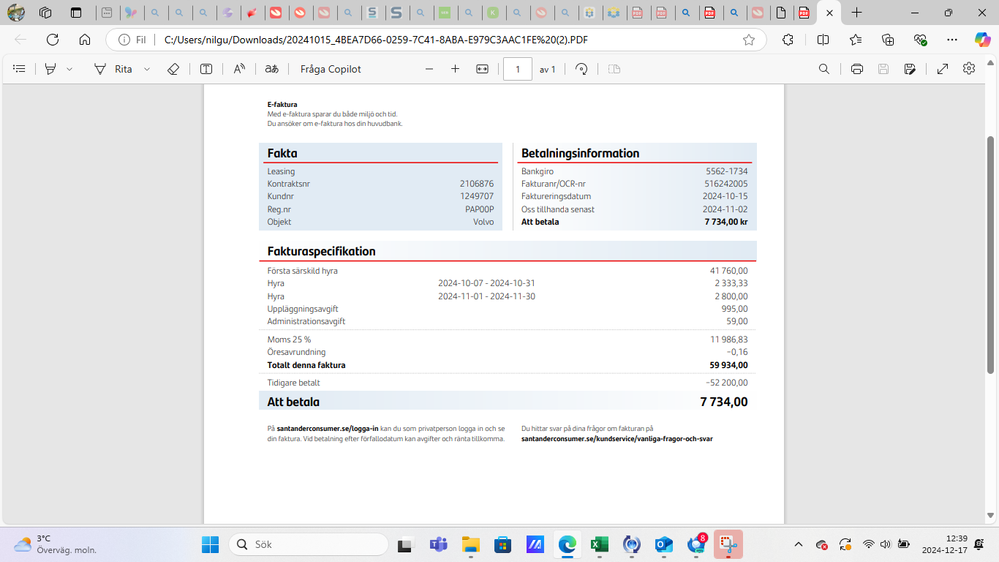
Task: Open Excel from the taskbar
Action: coord(599,545)
